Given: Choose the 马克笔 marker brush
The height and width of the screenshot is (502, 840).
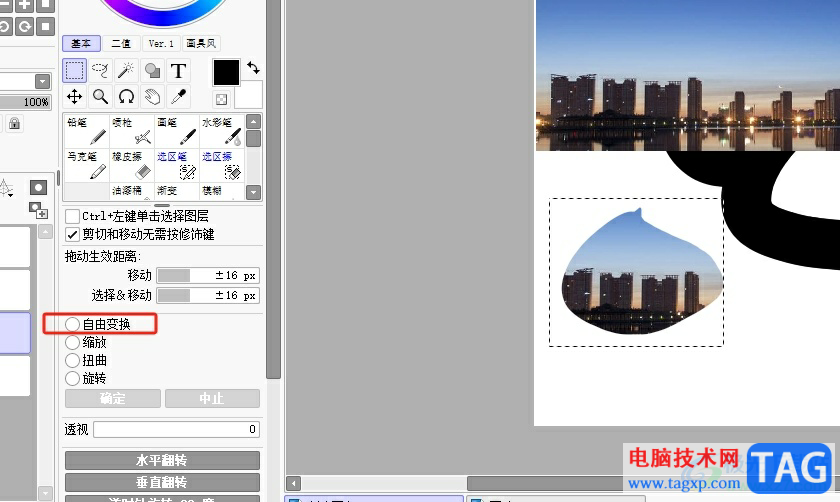Looking at the screenshot, I should coord(86,165).
